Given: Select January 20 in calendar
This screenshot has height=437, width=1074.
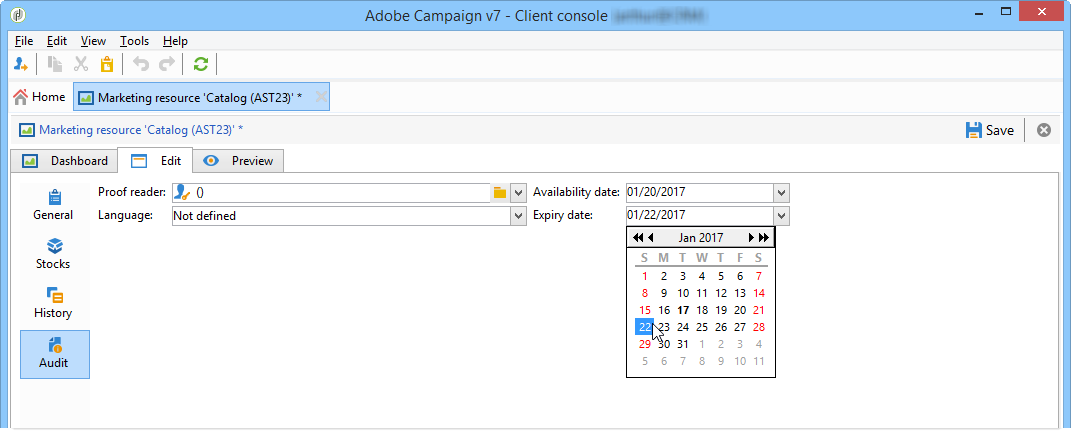Looking at the screenshot, I should pyautogui.click(x=740, y=310).
